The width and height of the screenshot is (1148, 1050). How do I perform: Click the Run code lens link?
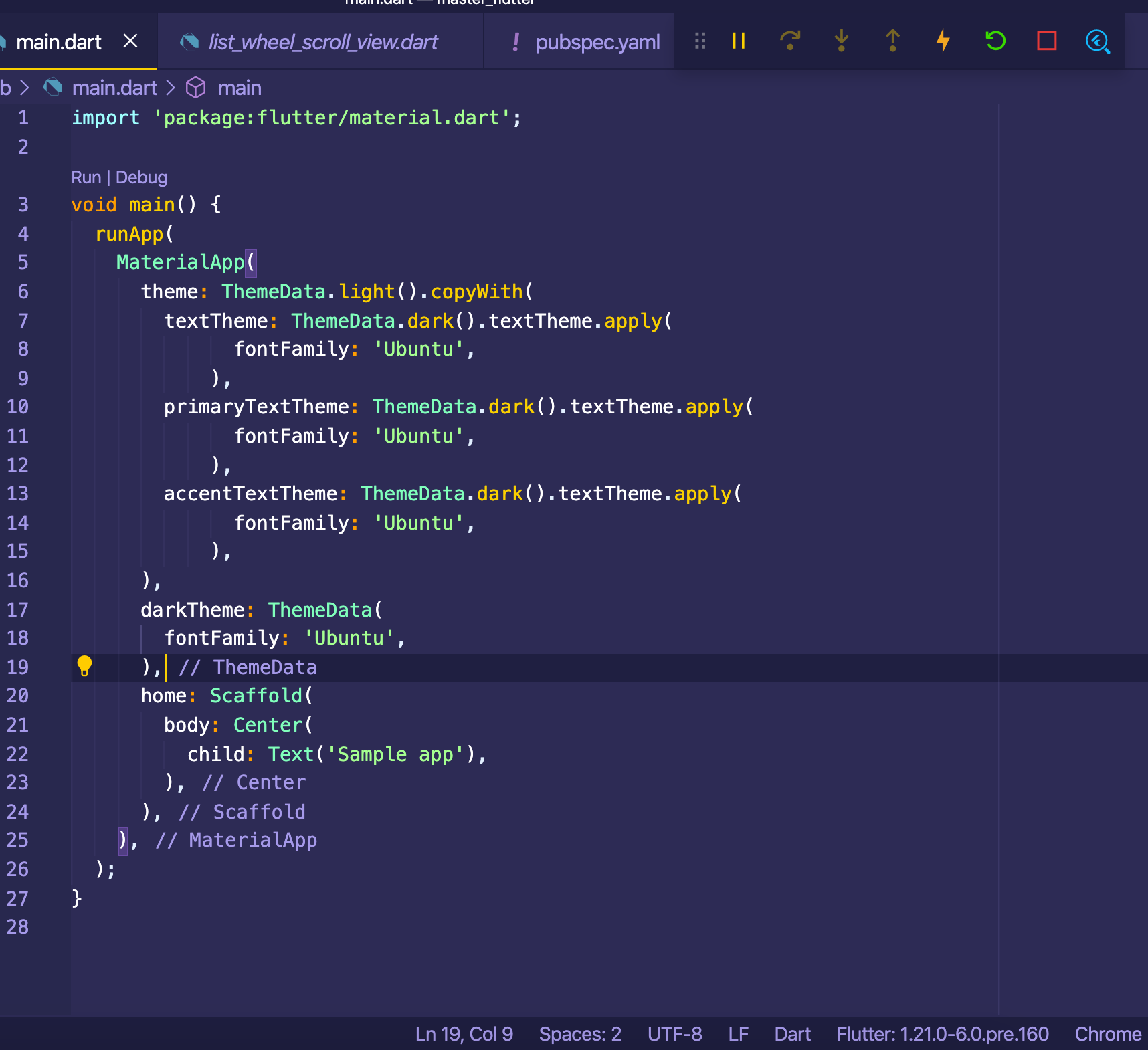[x=86, y=177]
